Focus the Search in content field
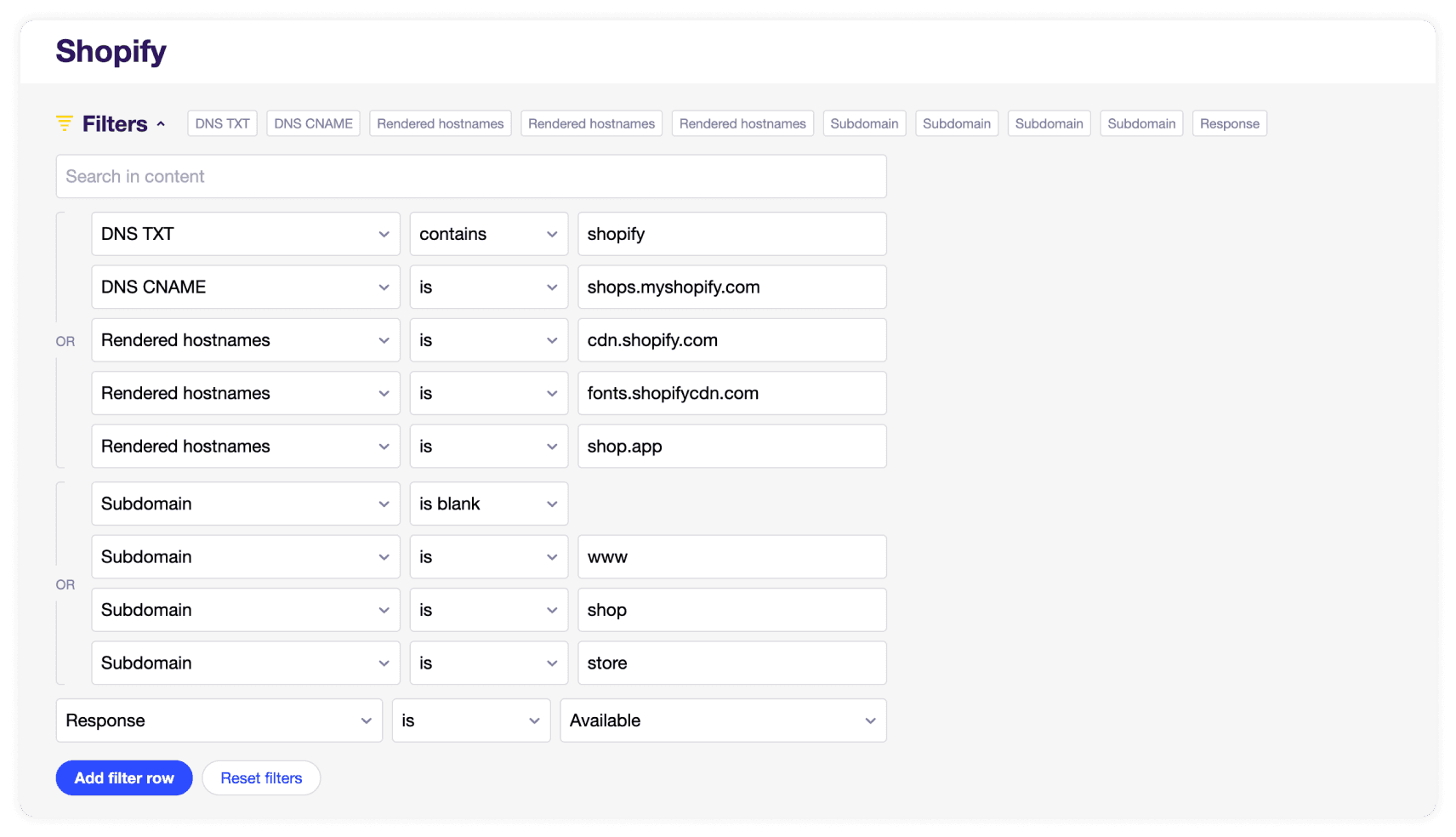 point(471,176)
